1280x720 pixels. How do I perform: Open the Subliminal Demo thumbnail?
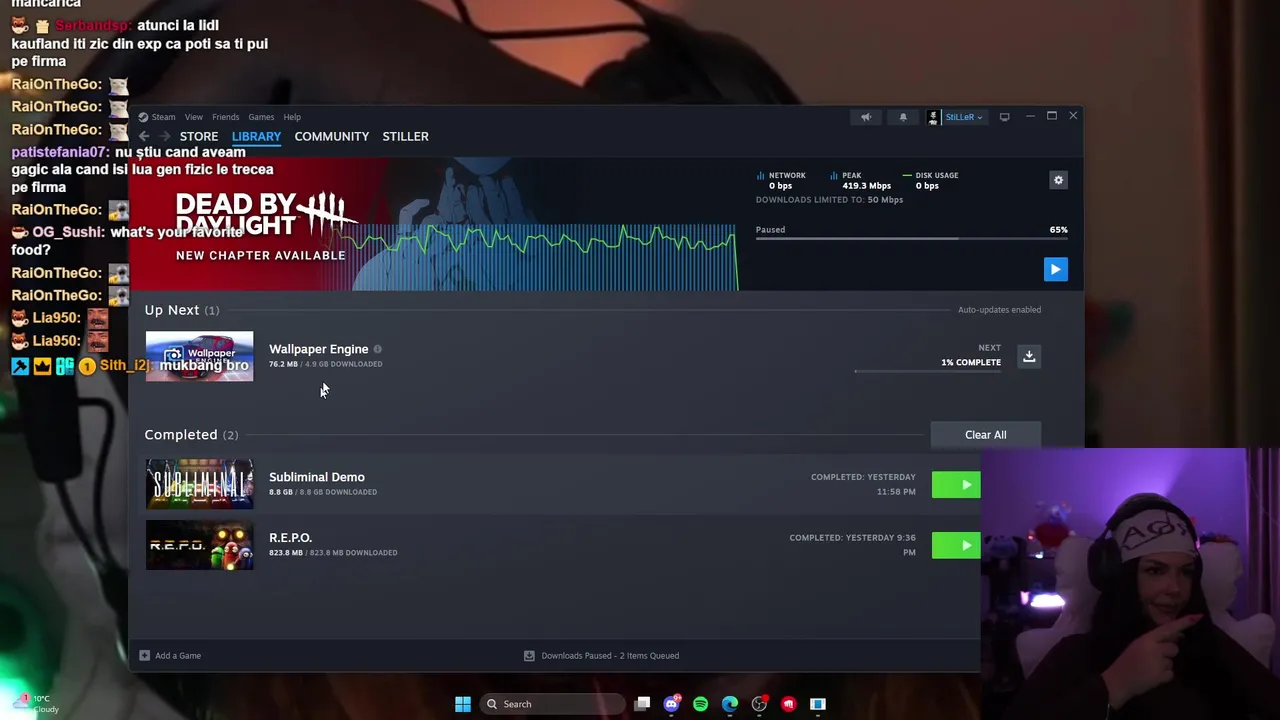tap(199, 484)
